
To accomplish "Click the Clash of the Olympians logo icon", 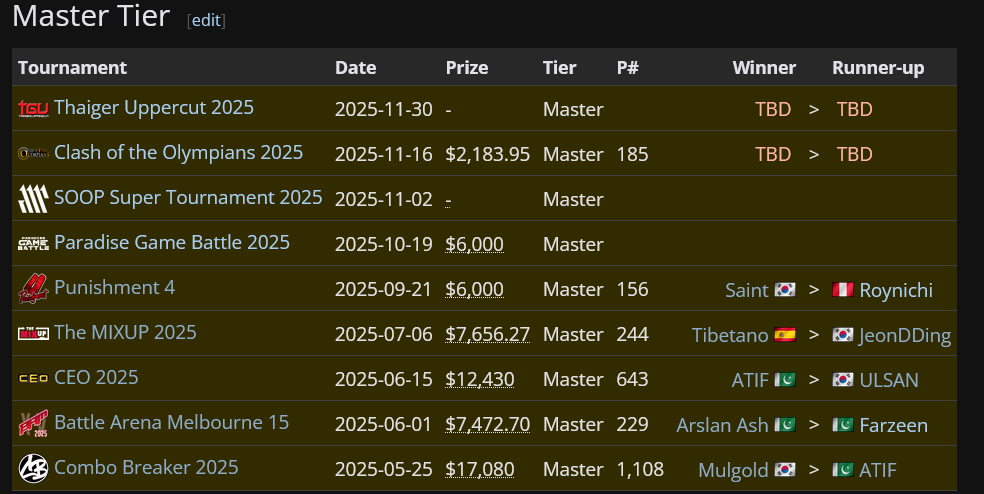I will click(x=33, y=153).
